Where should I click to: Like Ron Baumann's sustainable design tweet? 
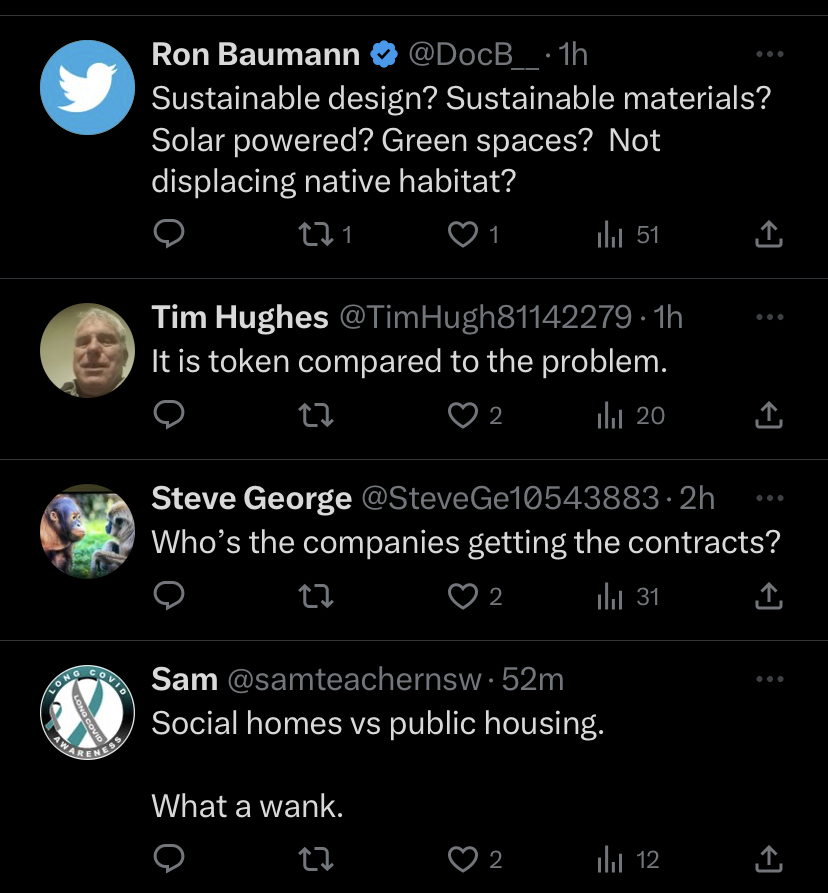[462, 235]
